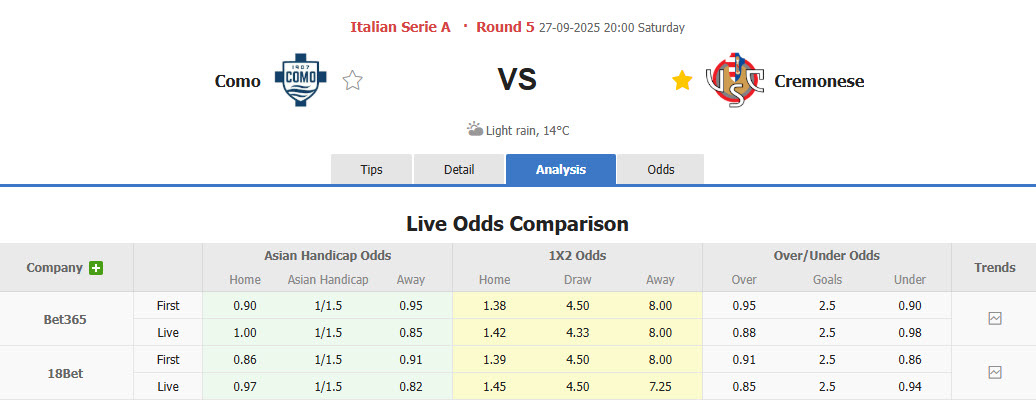Open the 18Bet trends chart icon
The height and width of the screenshot is (404, 1036).
[x=995, y=372]
